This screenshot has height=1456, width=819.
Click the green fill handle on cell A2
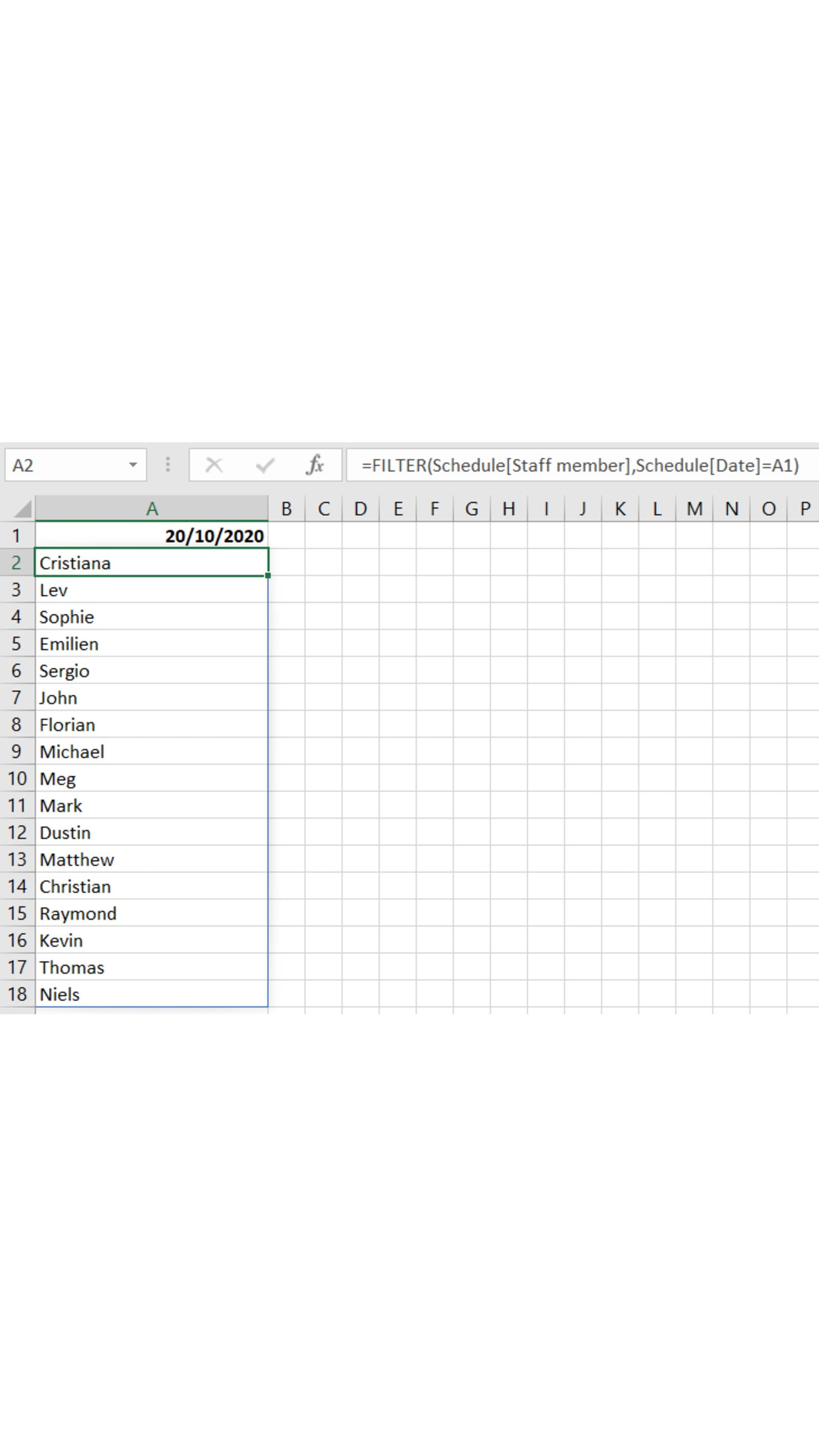pos(268,575)
